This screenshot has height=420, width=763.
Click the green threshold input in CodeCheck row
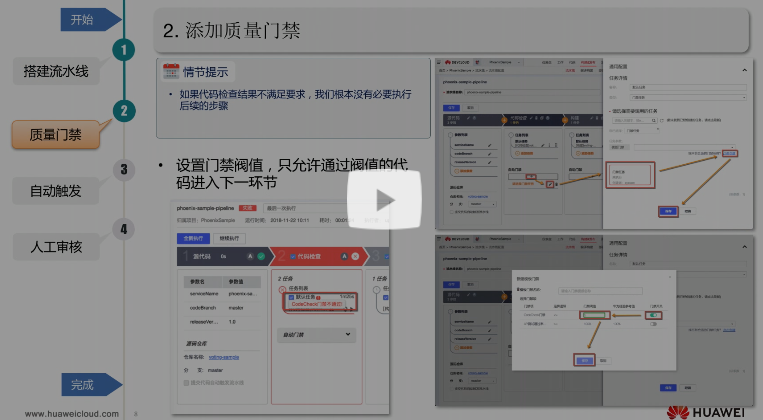[x=594, y=315]
